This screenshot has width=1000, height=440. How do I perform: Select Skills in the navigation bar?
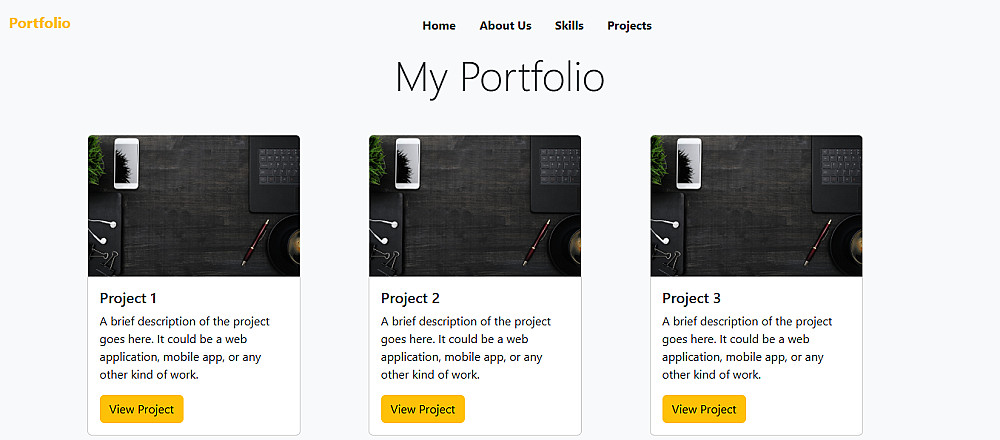(569, 26)
